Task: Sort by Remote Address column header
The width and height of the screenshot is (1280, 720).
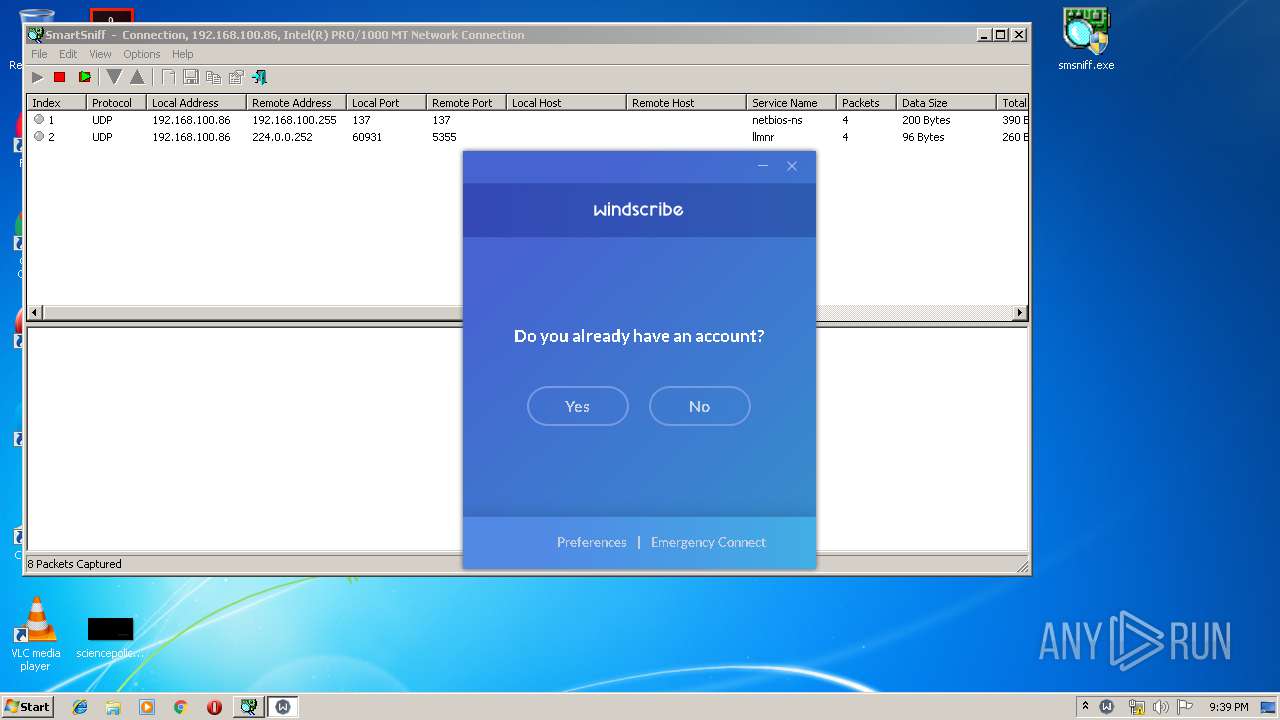Action: [296, 103]
